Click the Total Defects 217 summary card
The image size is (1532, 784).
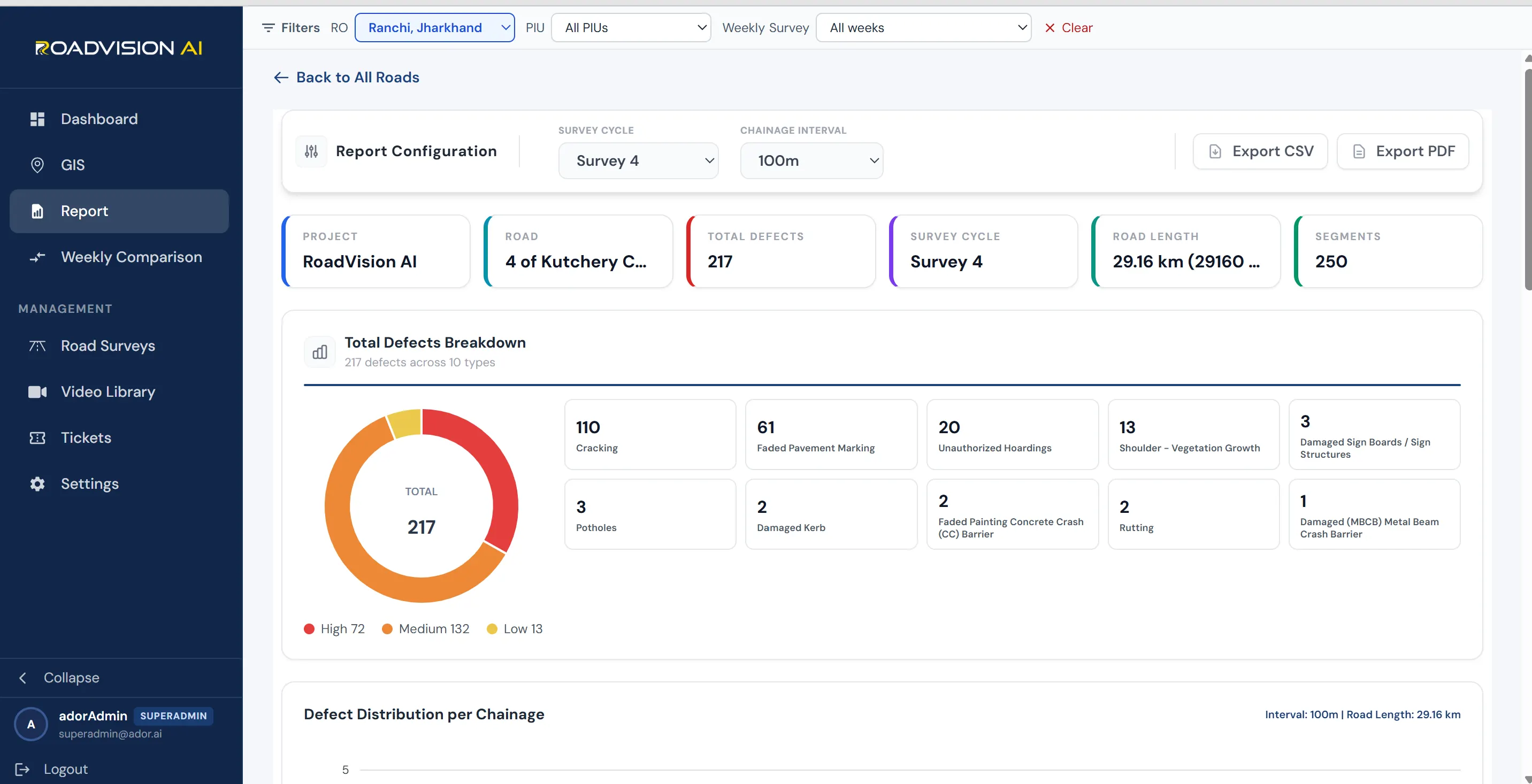(x=781, y=251)
